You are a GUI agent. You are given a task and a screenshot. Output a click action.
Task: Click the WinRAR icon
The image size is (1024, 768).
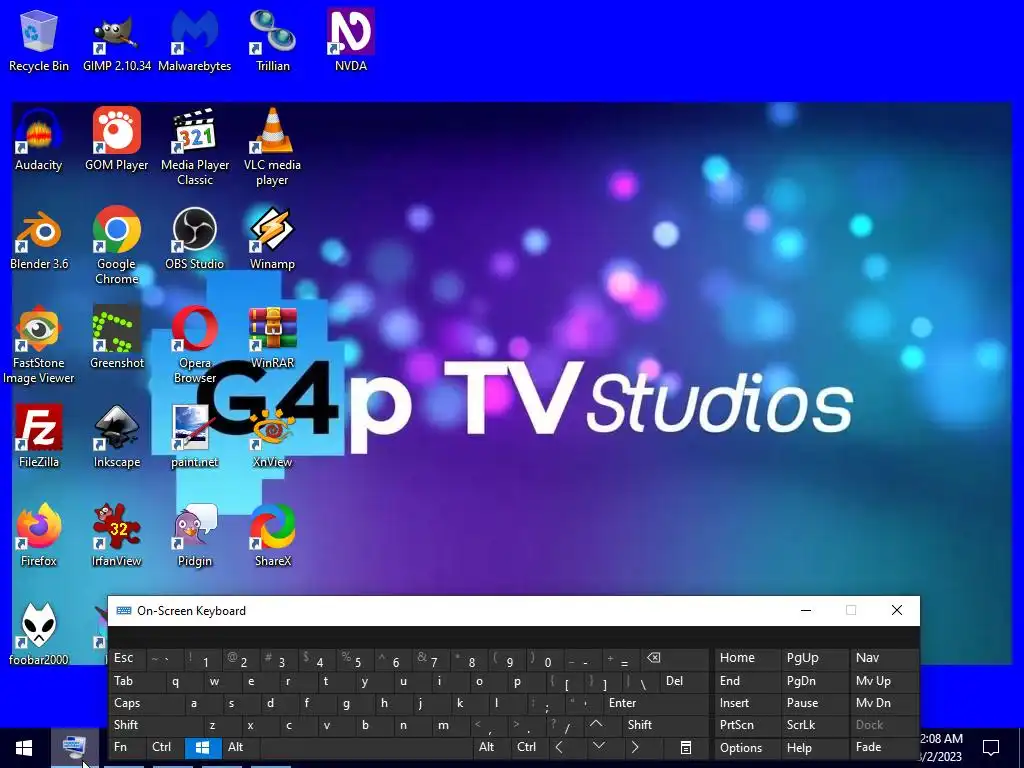[272, 338]
